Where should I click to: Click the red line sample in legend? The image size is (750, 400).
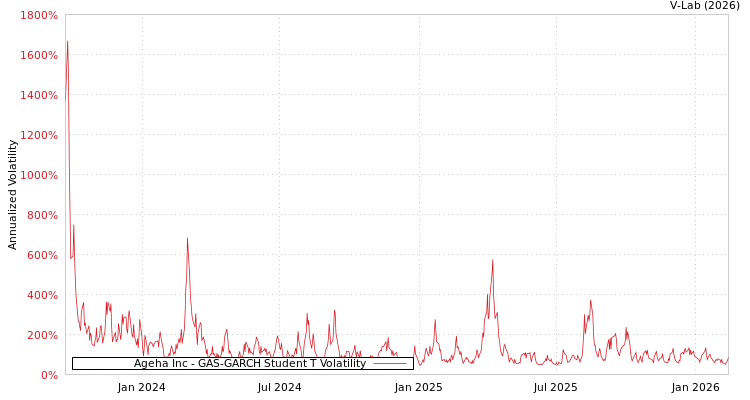390,364
